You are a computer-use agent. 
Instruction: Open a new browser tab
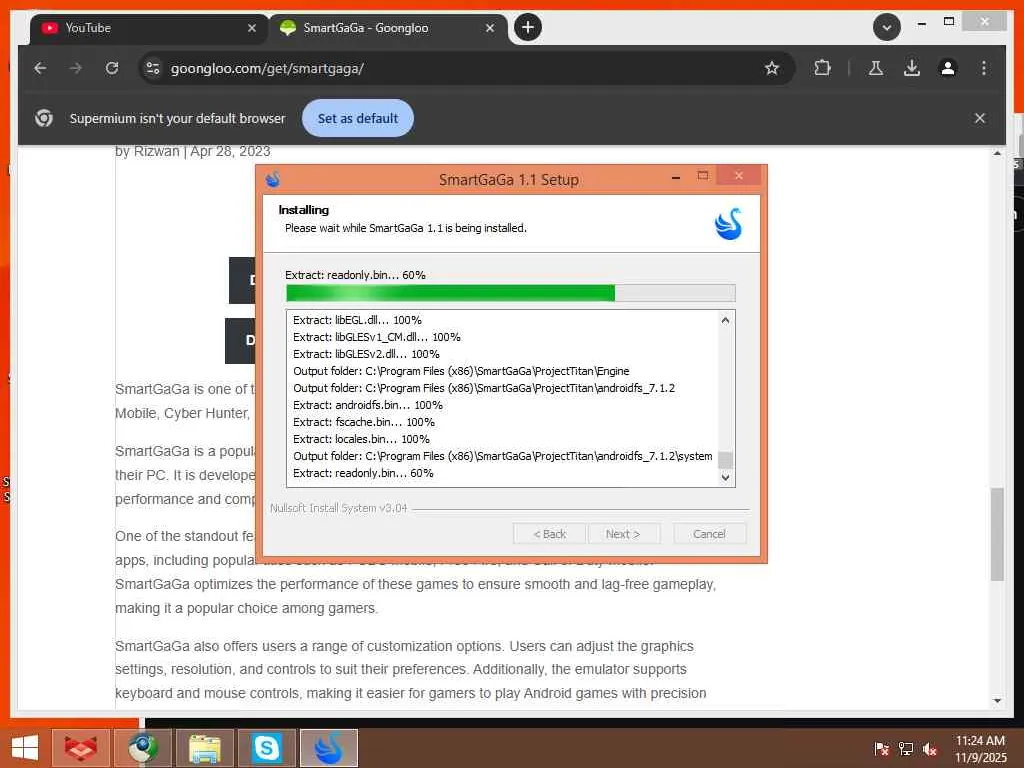tap(528, 27)
